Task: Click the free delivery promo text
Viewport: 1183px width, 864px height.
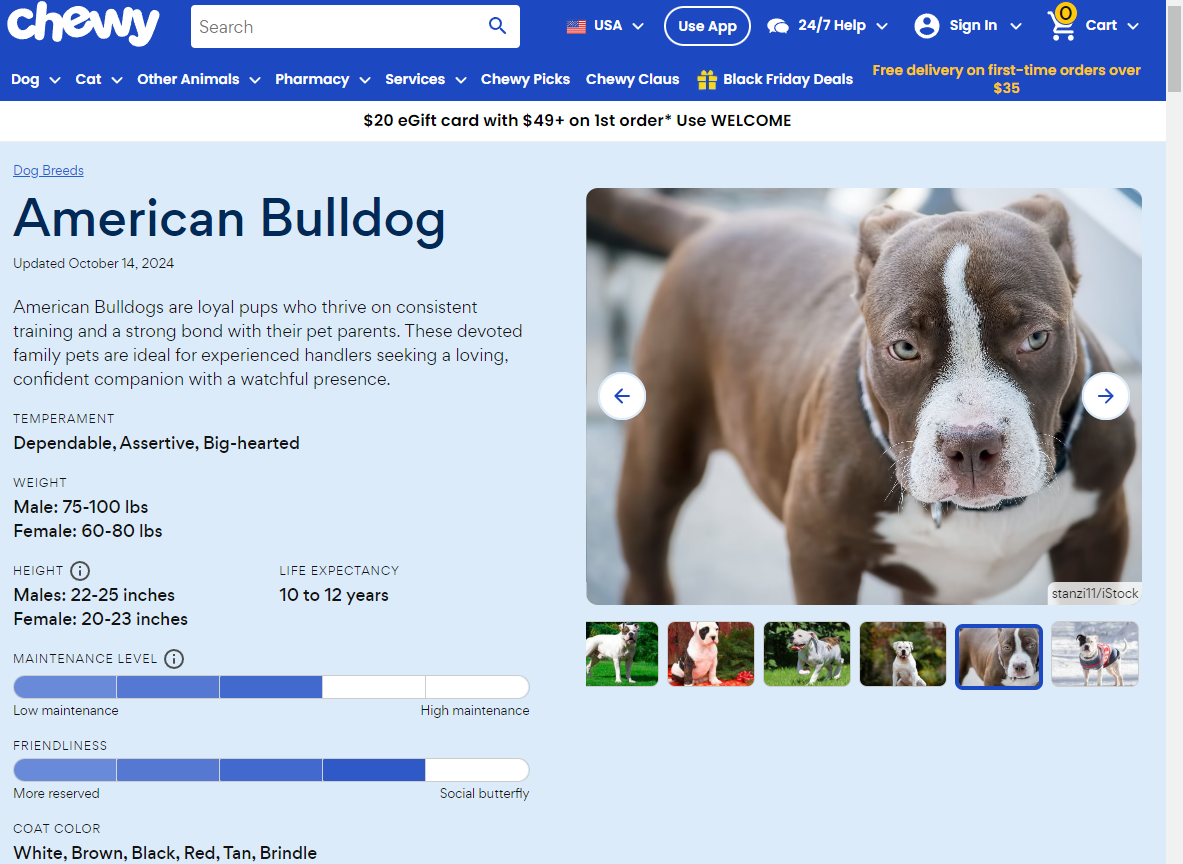Action: [x=1006, y=79]
